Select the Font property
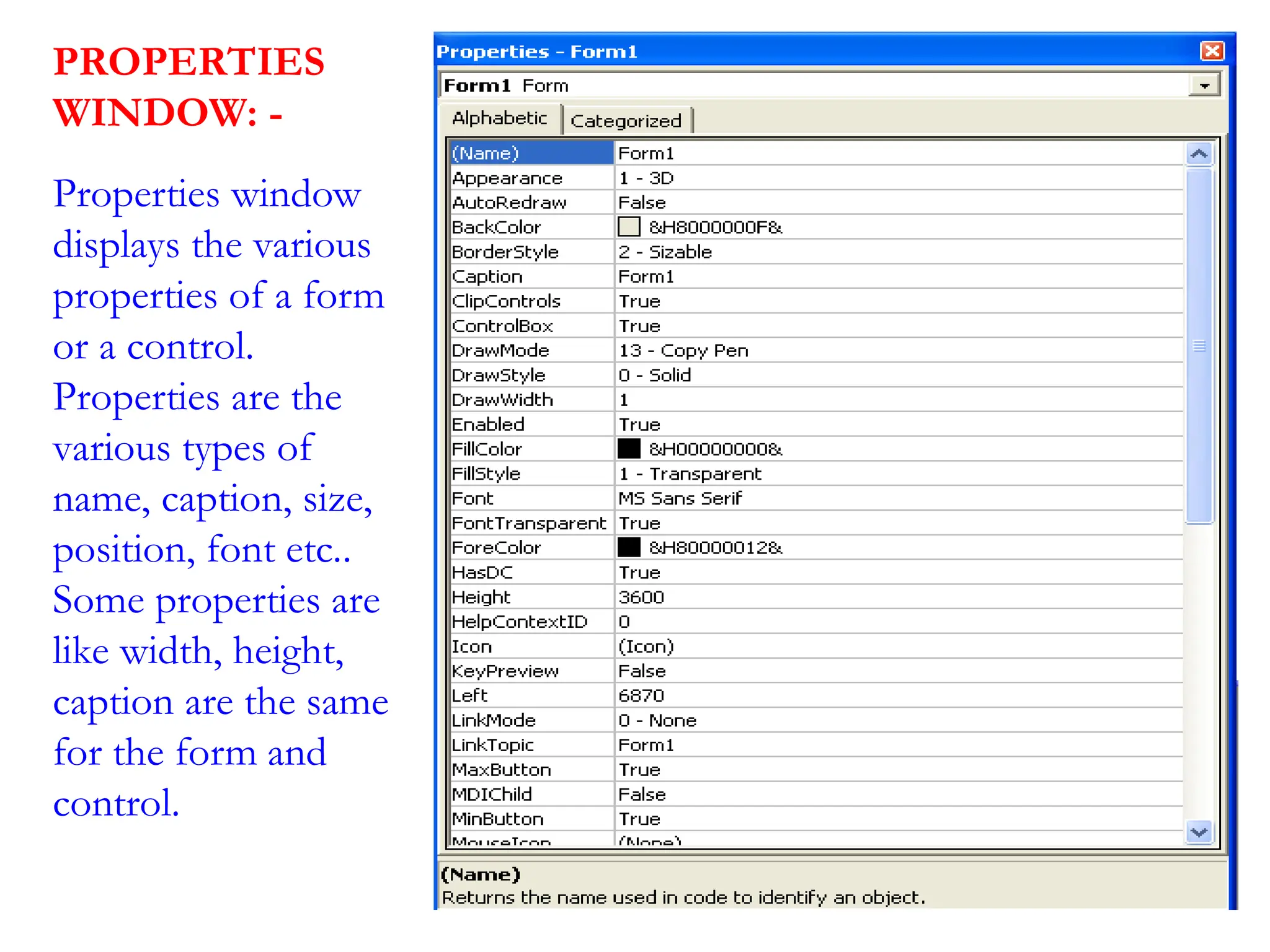Screen dimensions: 1270x952 pos(532,498)
